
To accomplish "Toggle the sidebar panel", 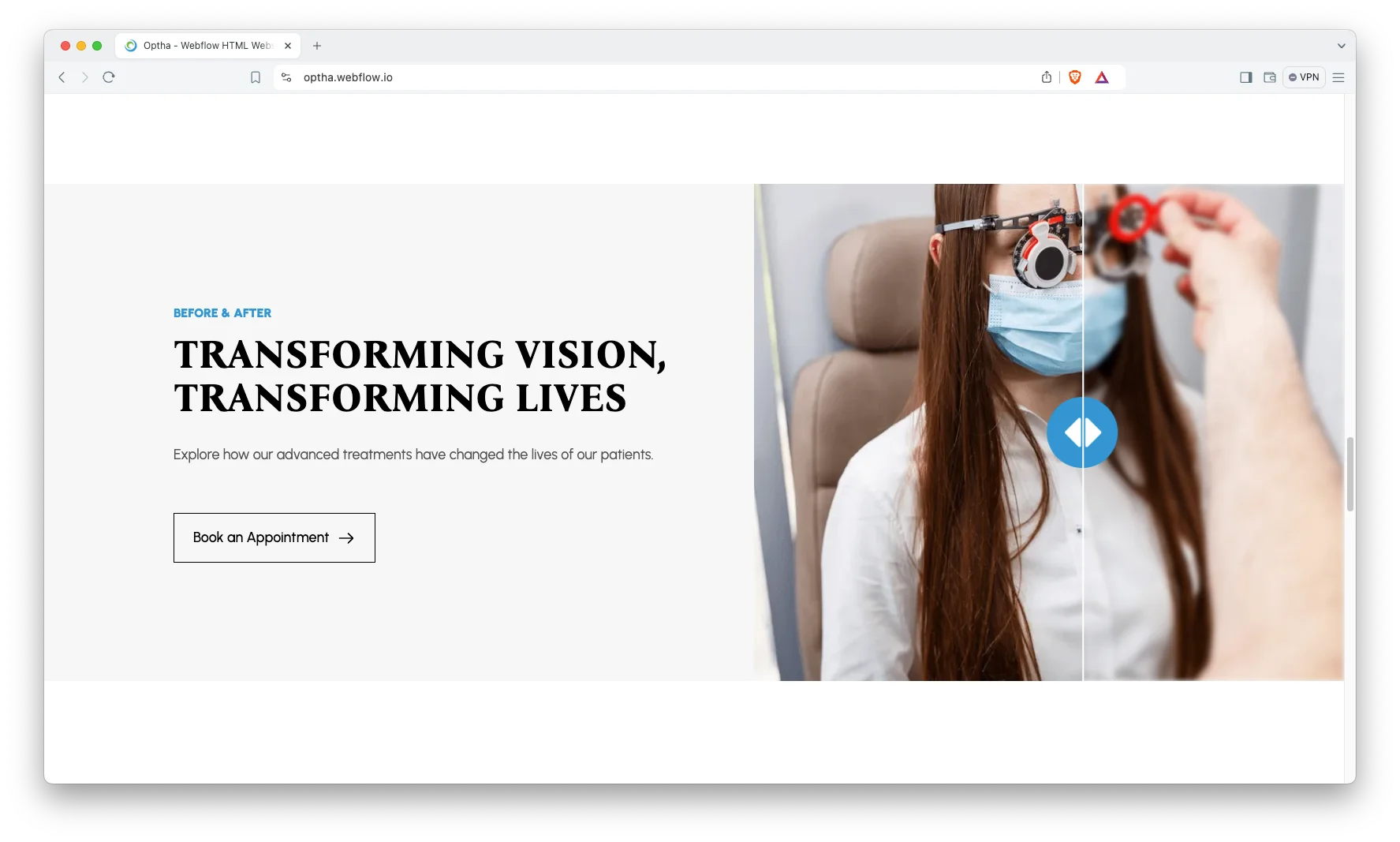I will coord(1246,77).
